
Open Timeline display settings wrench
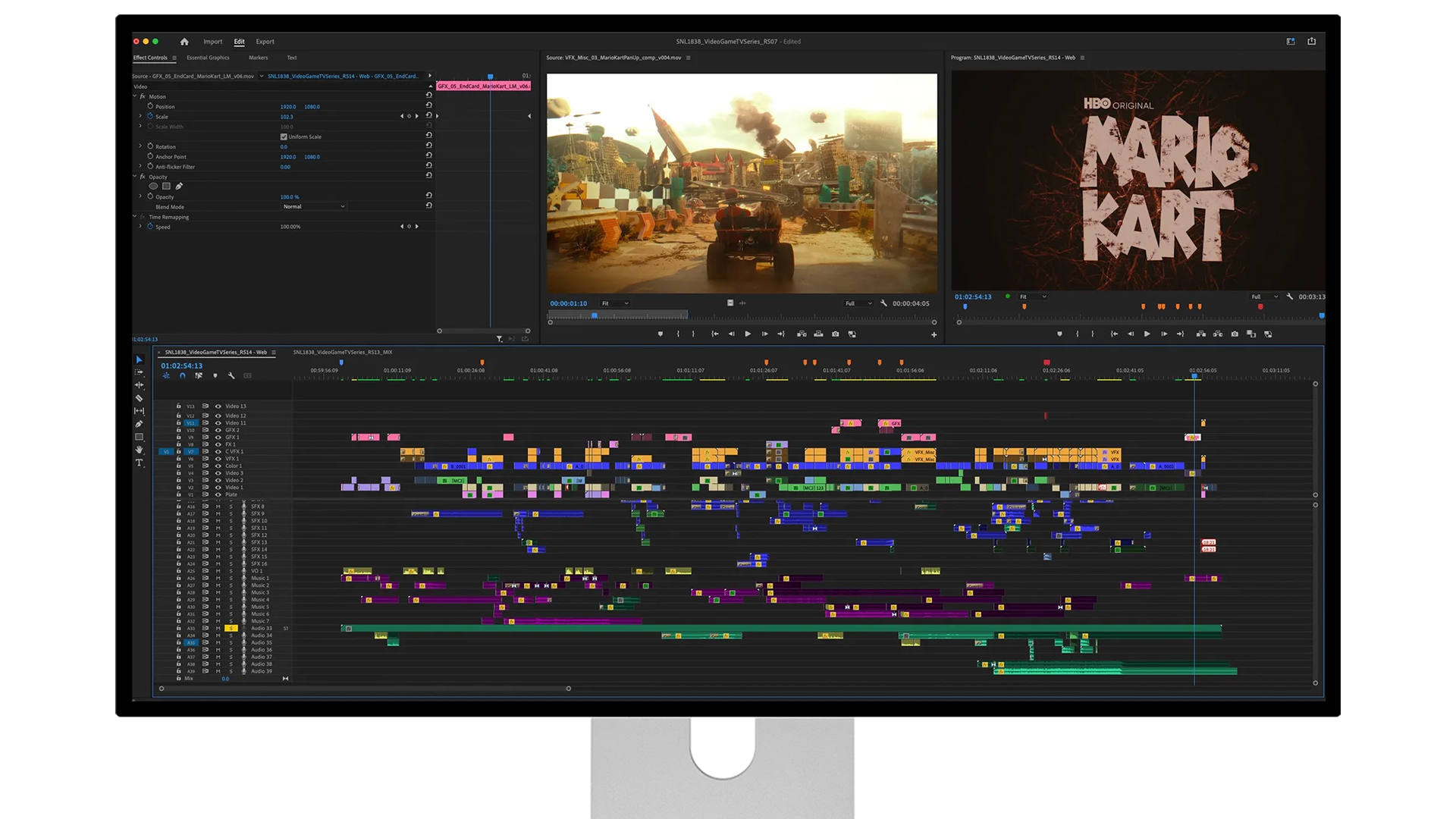tap(231, 375)
